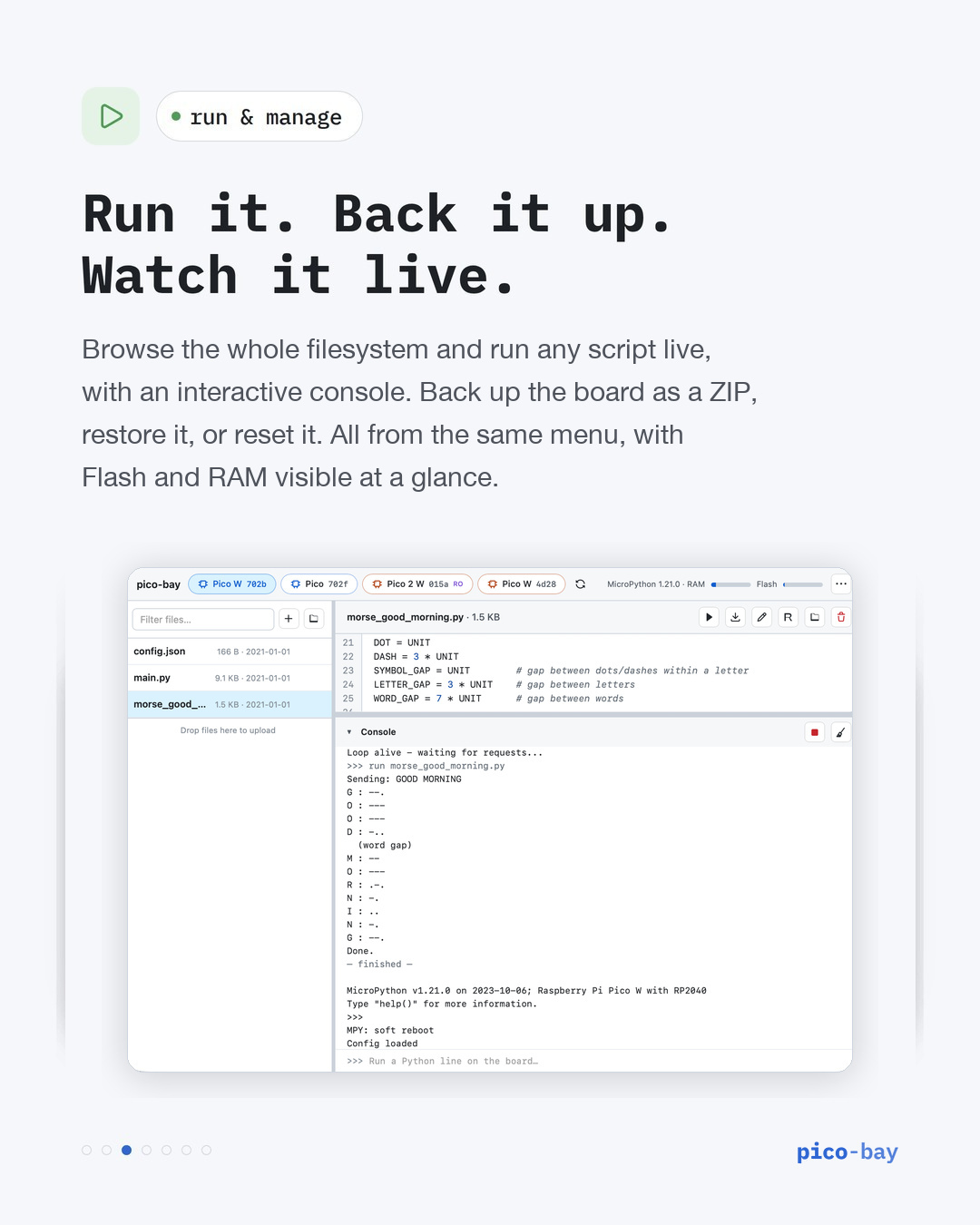Click morse_good_morning.py file title
Screen dimensions: 980x1225
(405, 617)
